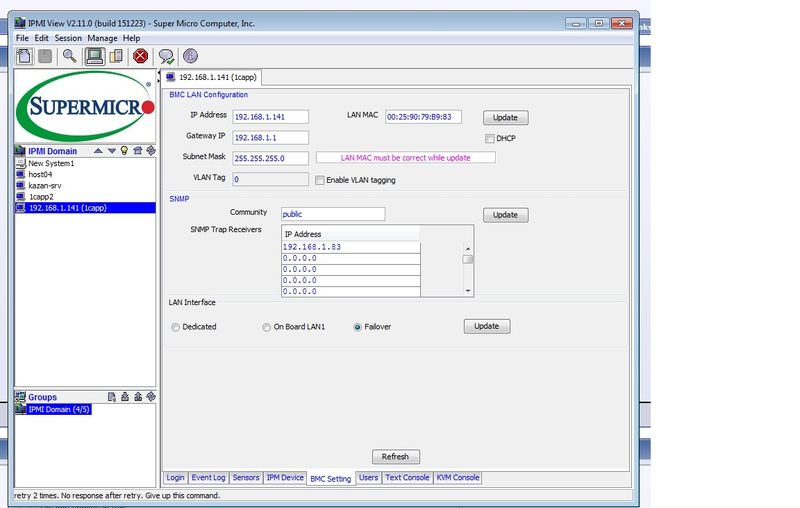The image size is (800, 508).
Task: Click the refresh arrows icon in Groups header
Action: pyautogui.click(x=149, y=397)
